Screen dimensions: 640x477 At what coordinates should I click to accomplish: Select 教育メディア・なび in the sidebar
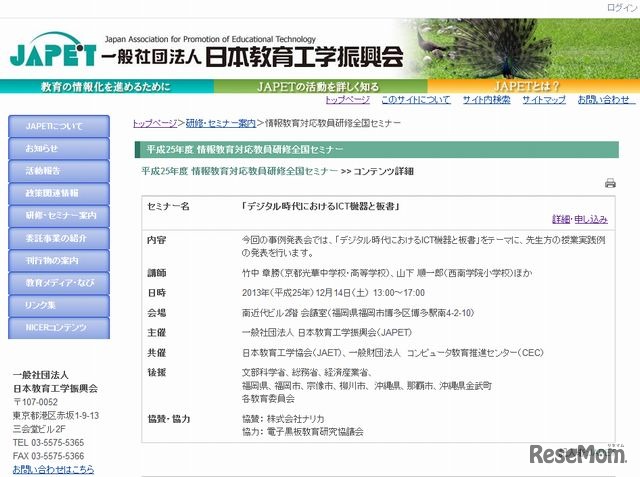coord(59,283)
